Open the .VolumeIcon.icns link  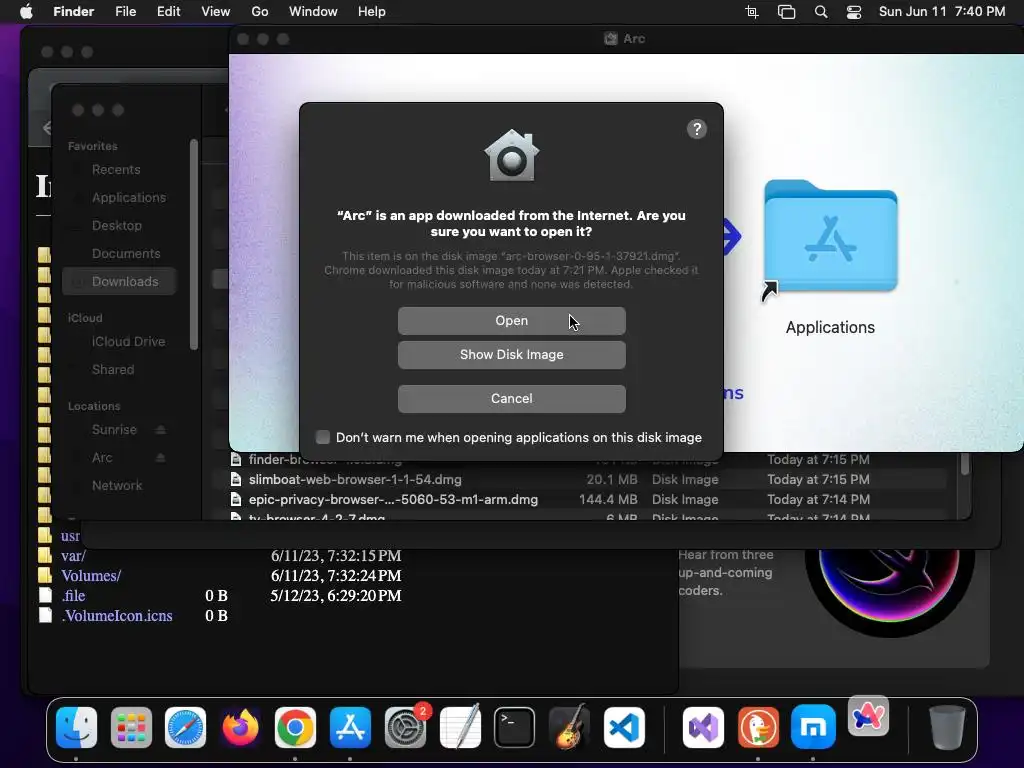(x=117, y=616)
